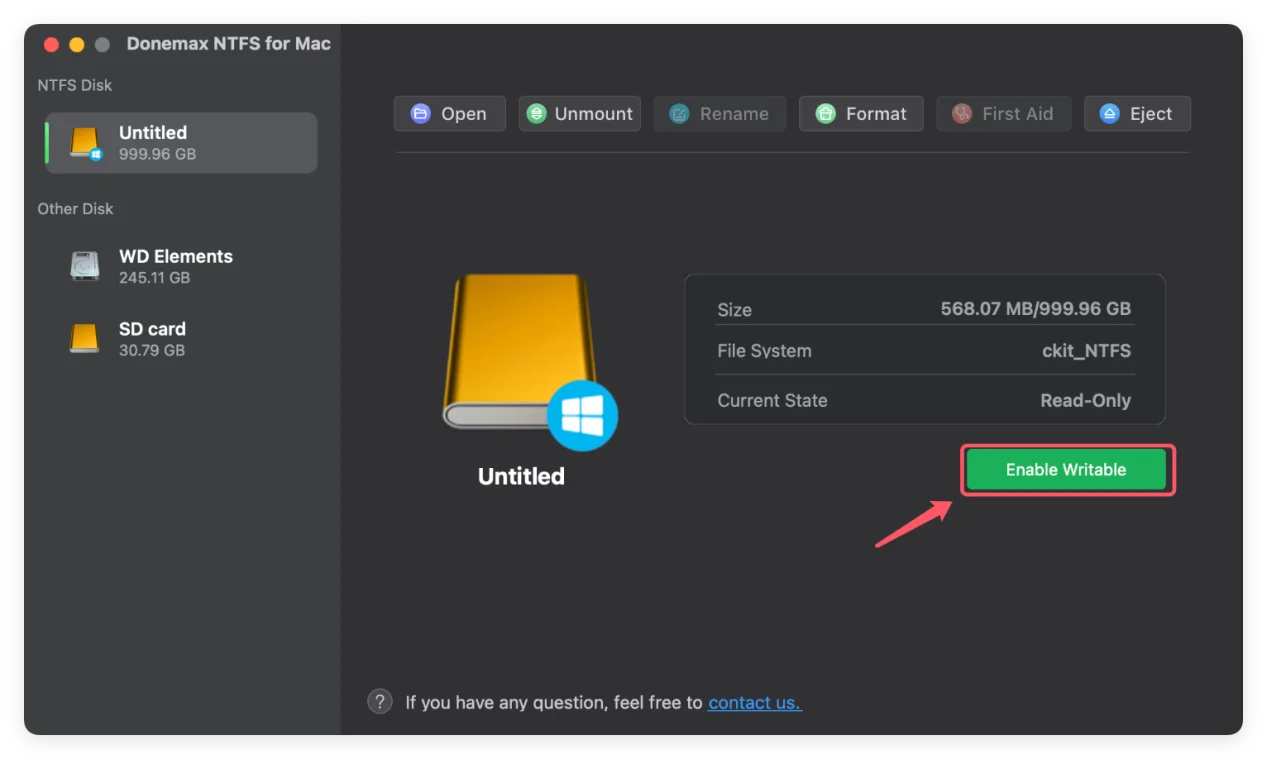The image size is (1267, 759).
Task: Click the File System label
Action: pos(764,351)
